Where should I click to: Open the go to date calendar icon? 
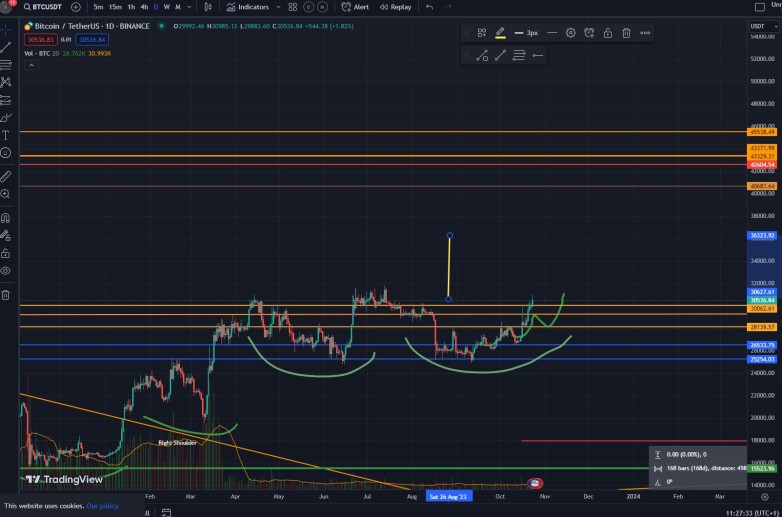pyautogui.click(x=166, y=513)
